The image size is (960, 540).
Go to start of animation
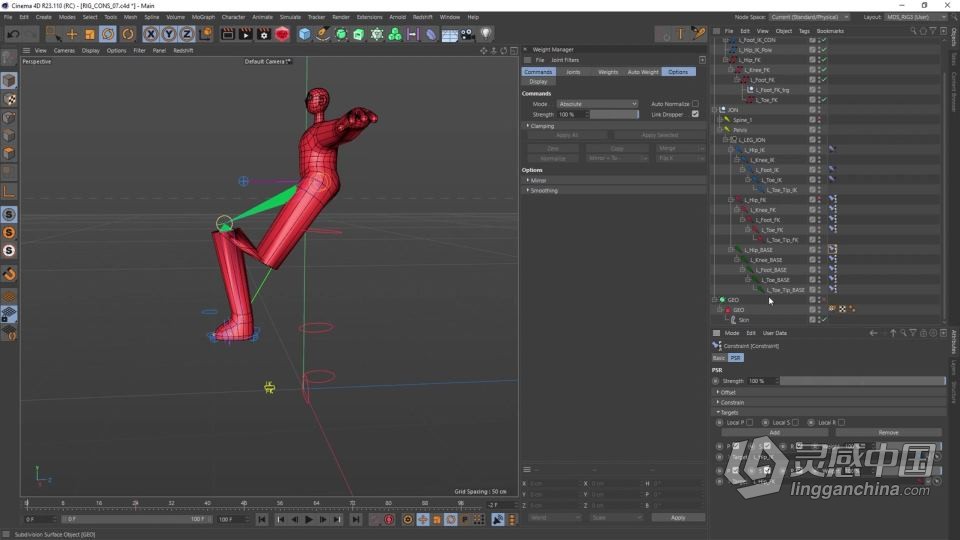tap(262, 519)
